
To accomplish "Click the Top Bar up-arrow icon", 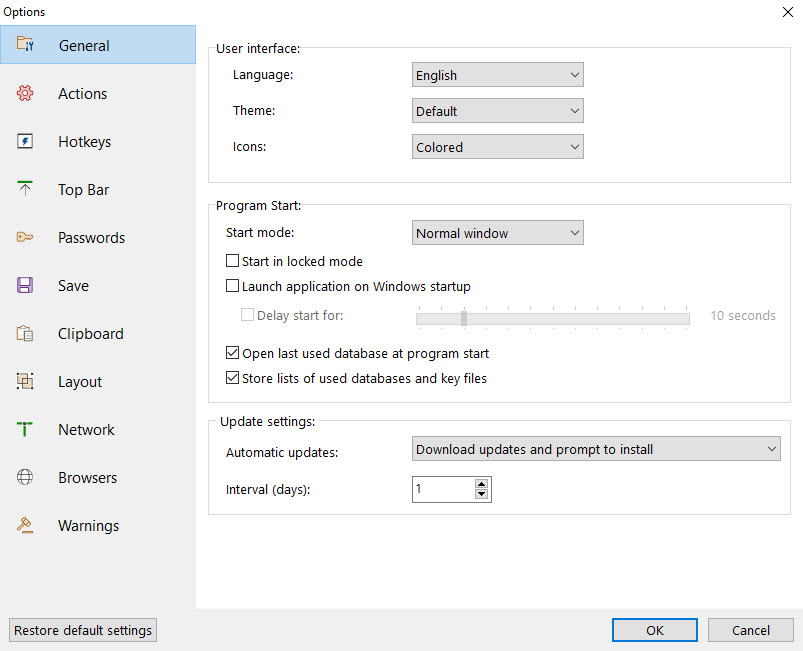I will pyautogui.click(x=25, y=189).
